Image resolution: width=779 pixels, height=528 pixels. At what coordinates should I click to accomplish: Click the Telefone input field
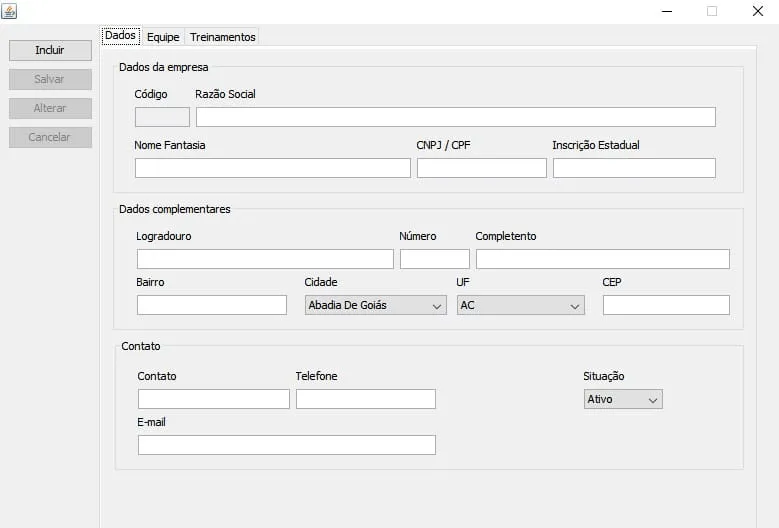(x=365, y=399)
